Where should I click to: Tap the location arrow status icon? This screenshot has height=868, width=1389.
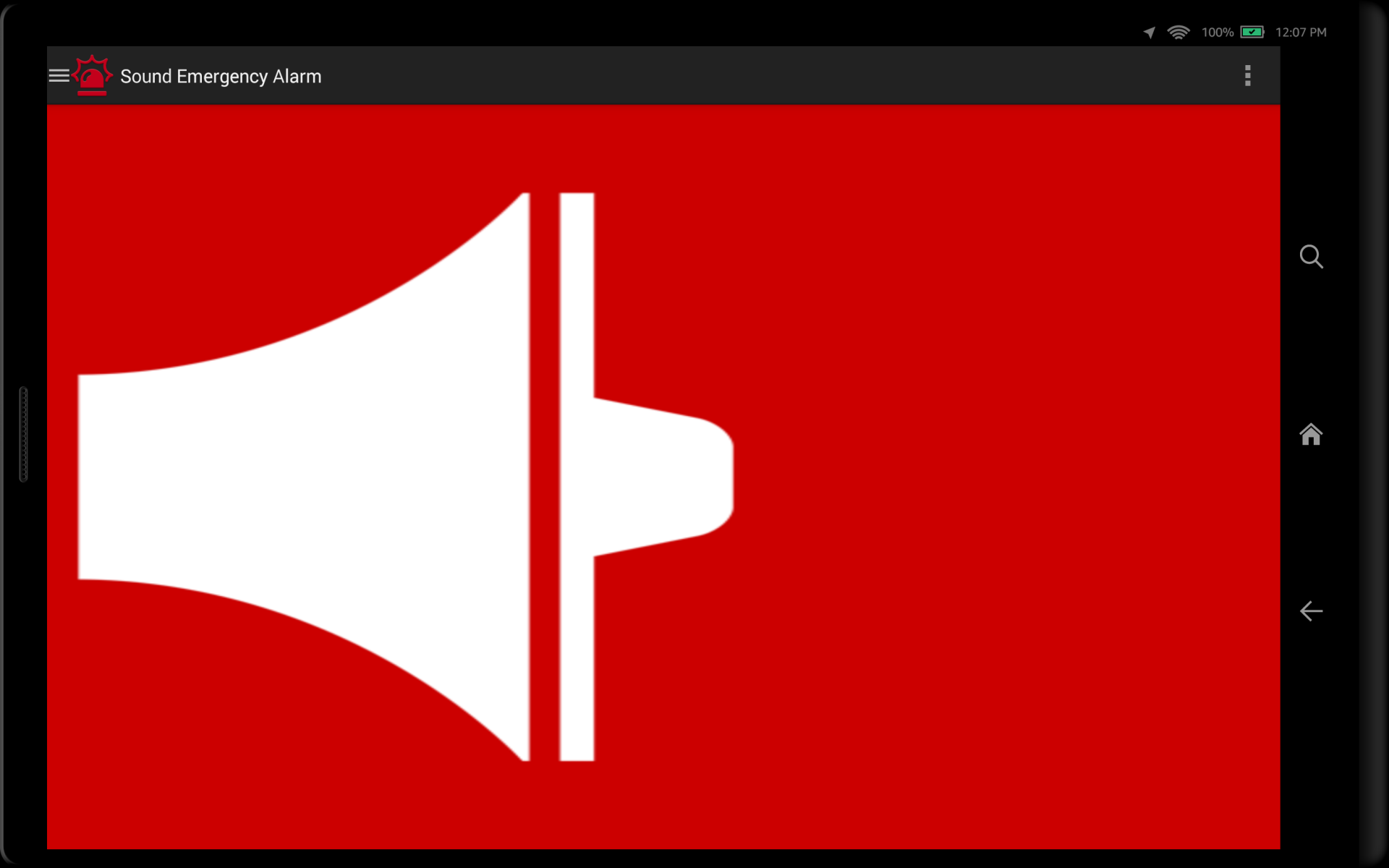[1149, 33]
